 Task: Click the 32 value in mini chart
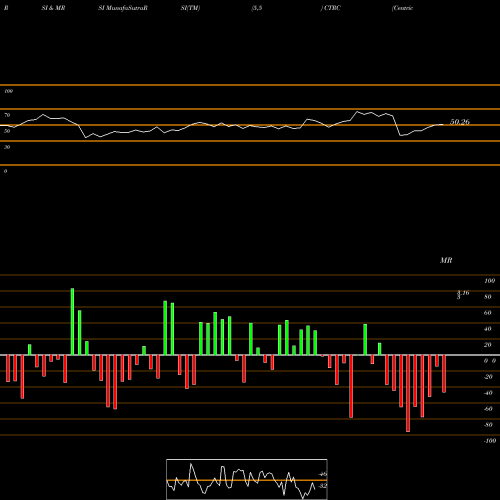pos(323,486)
